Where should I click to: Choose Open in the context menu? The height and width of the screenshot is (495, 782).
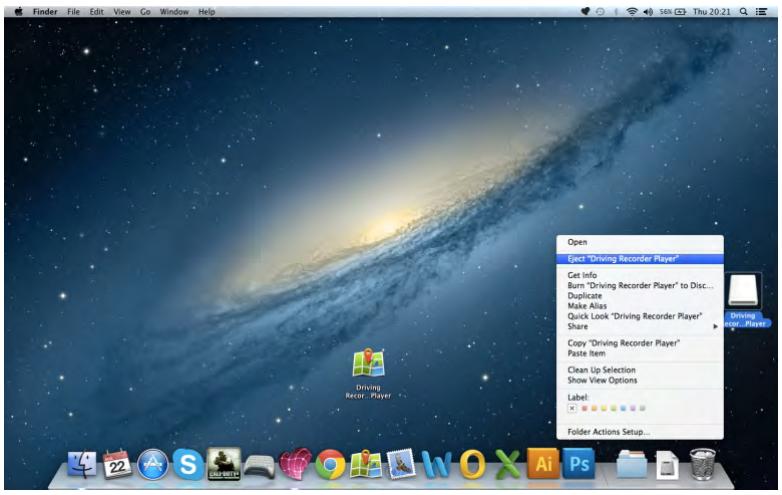[640, 242]
